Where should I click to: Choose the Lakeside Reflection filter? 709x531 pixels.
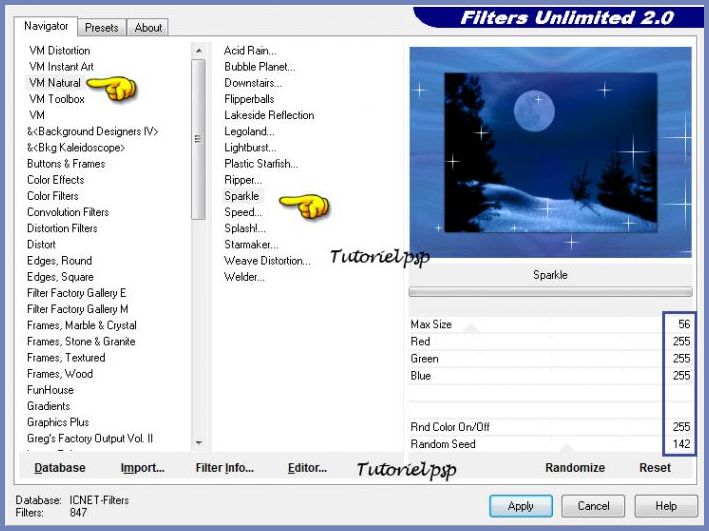tap(269, 115)
